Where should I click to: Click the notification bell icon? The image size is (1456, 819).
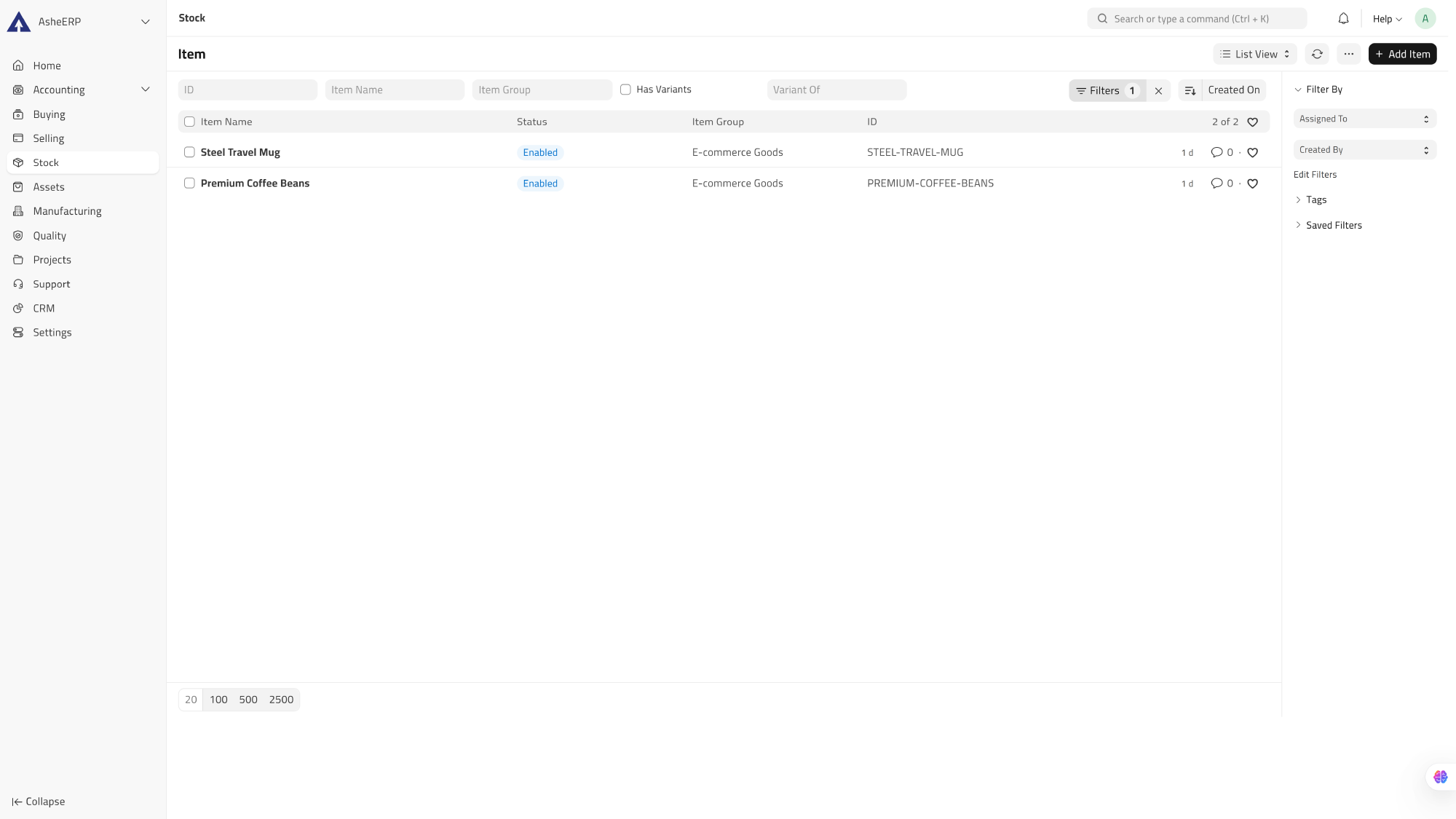pyautogui.click(x=1343, y=19)
